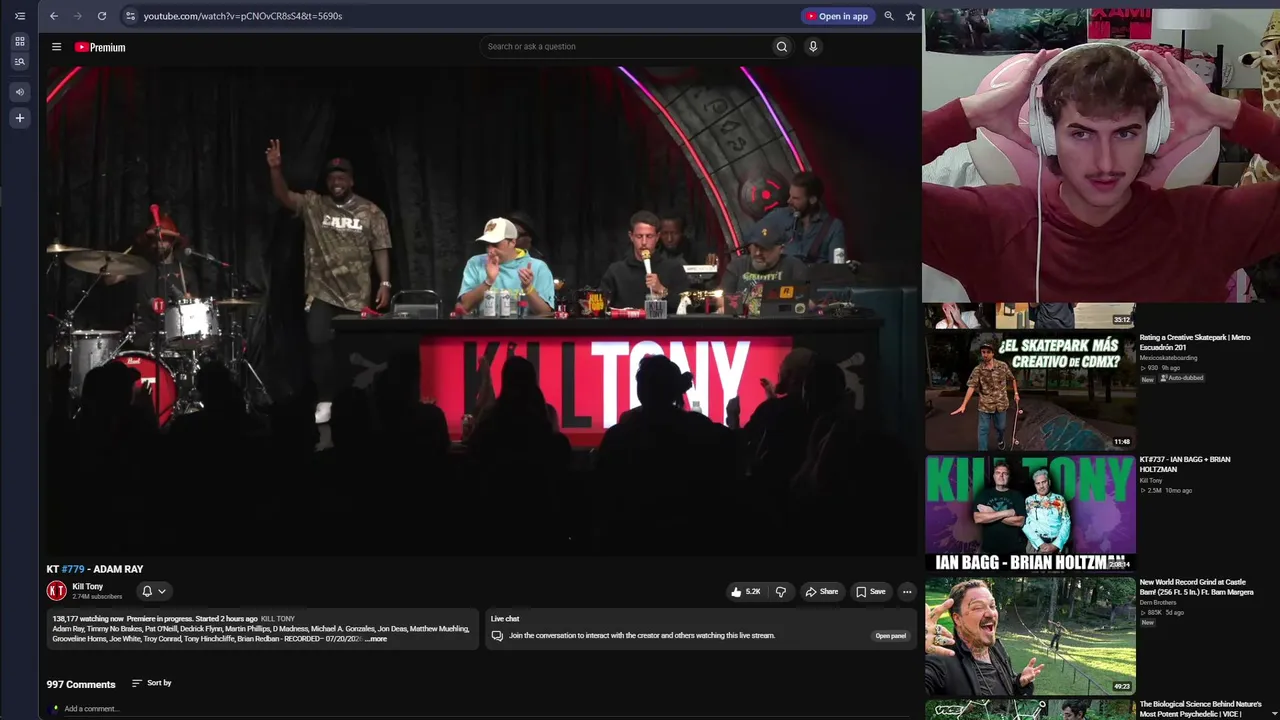The image size is (1280, 720).
Task: Open Rating a Creative Skatepark video title
Action: 1195,342
